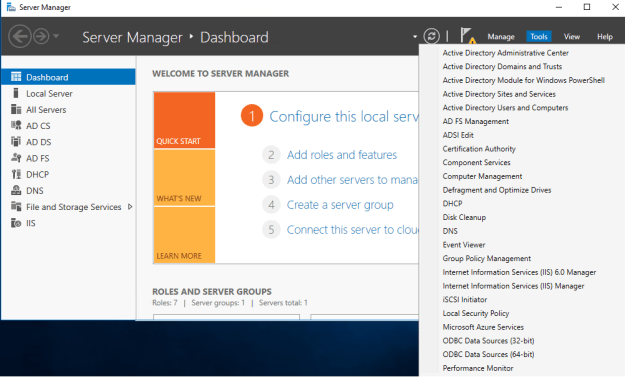Image resolution: width=625 pixels, height=377 pixels.
Task: Click the DNS role icon
Action: (16, 190)
